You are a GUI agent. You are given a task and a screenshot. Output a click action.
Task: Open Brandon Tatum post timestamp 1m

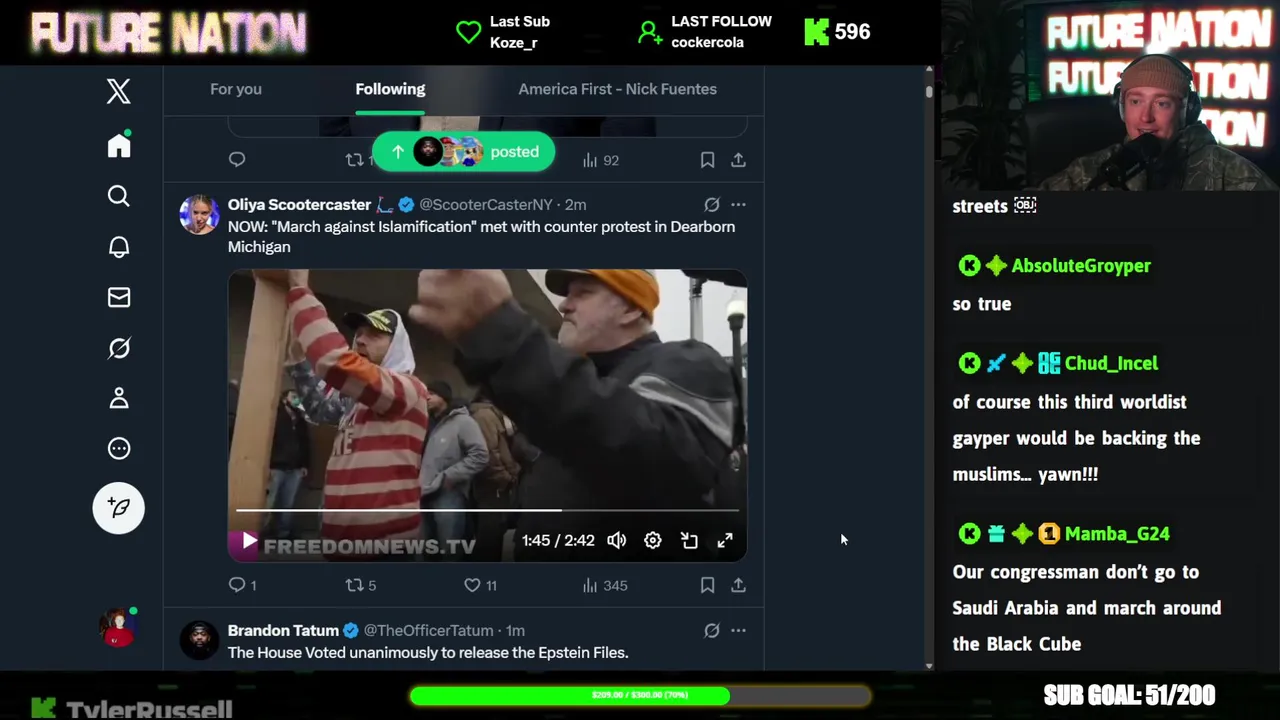pyautogui.click(x=515, y=630)
